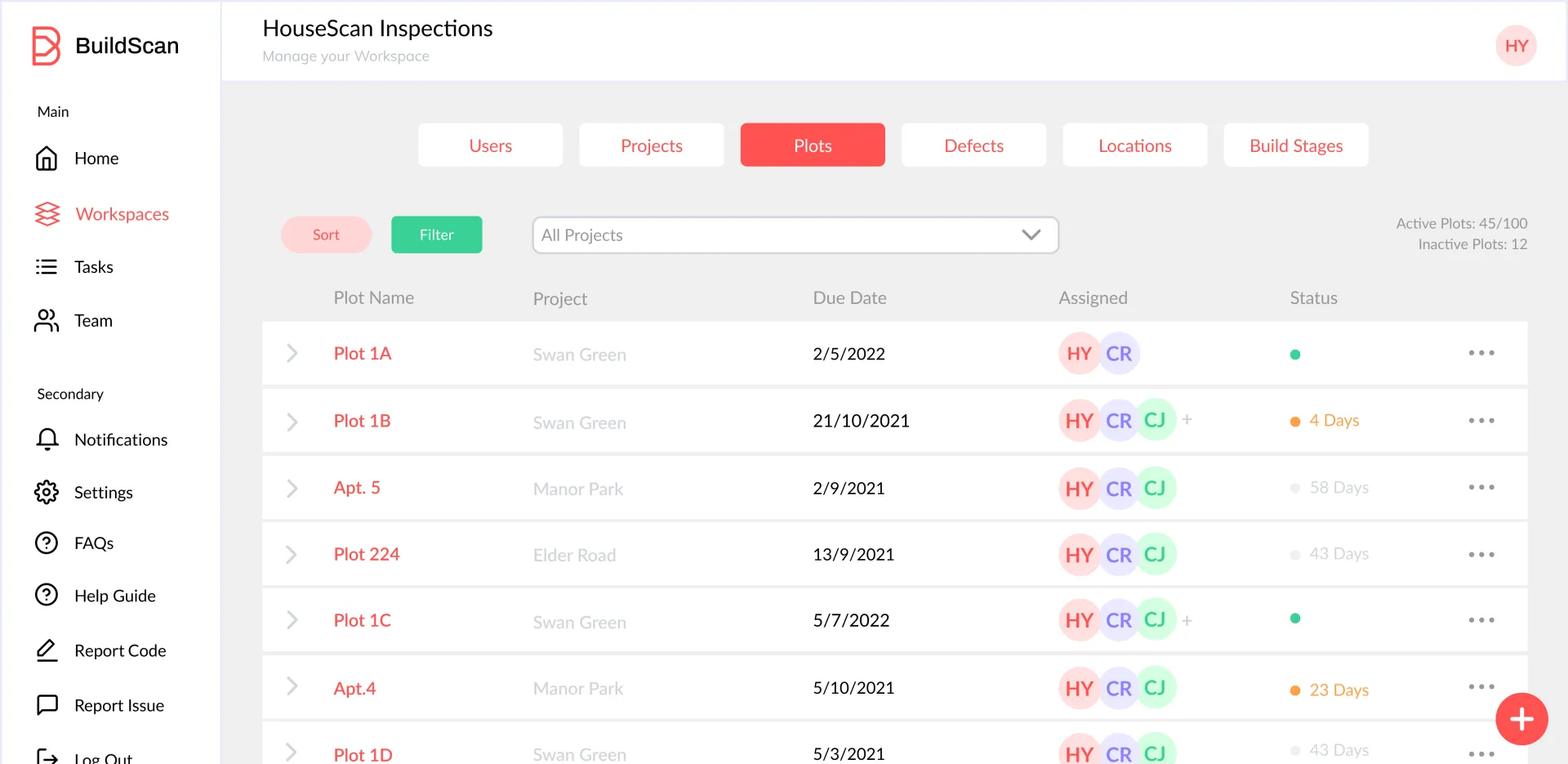Select the Plots tab

pyautogui.click(x=813, y=145)
